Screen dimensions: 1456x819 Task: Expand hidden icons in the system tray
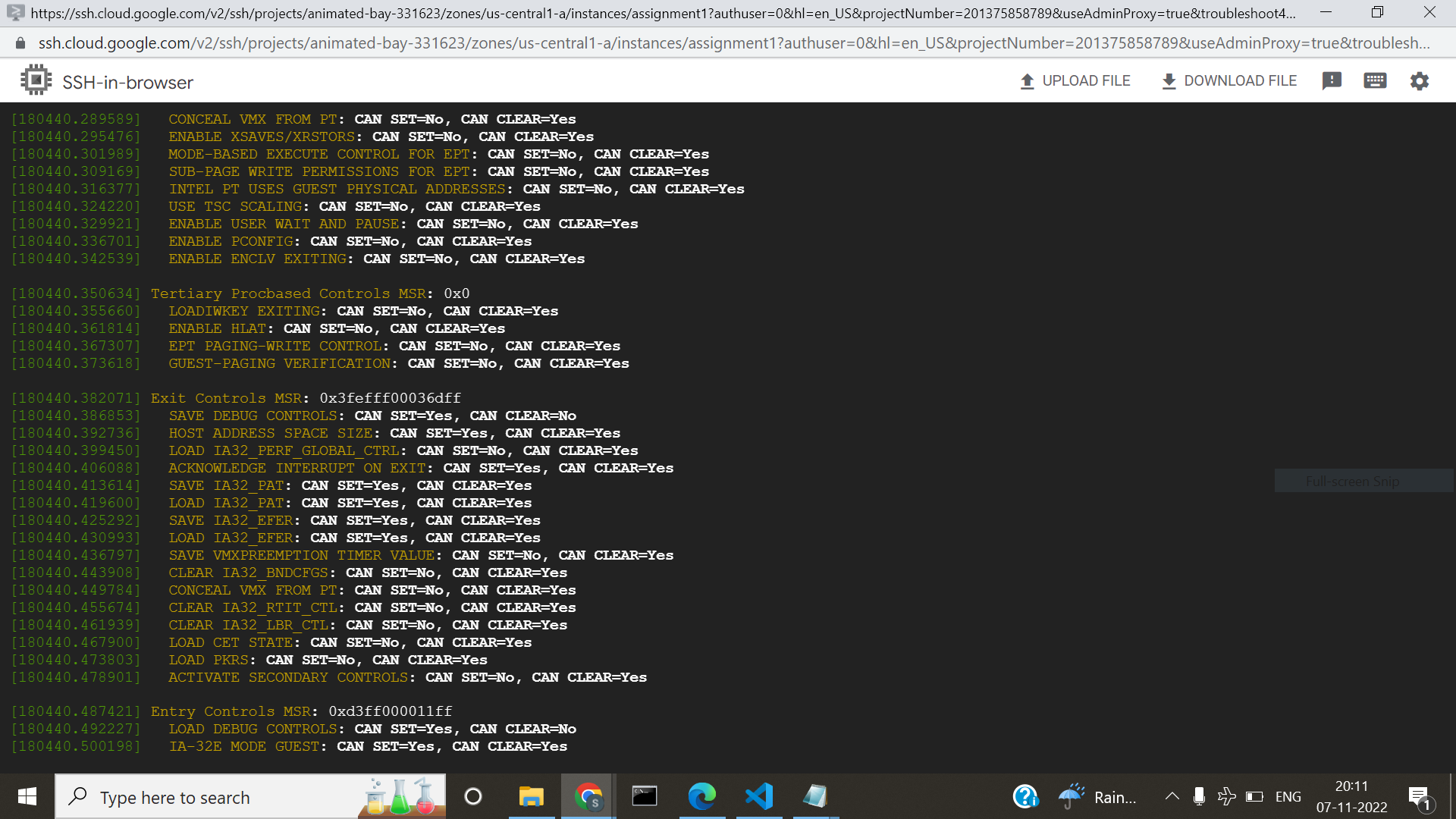1171,796
